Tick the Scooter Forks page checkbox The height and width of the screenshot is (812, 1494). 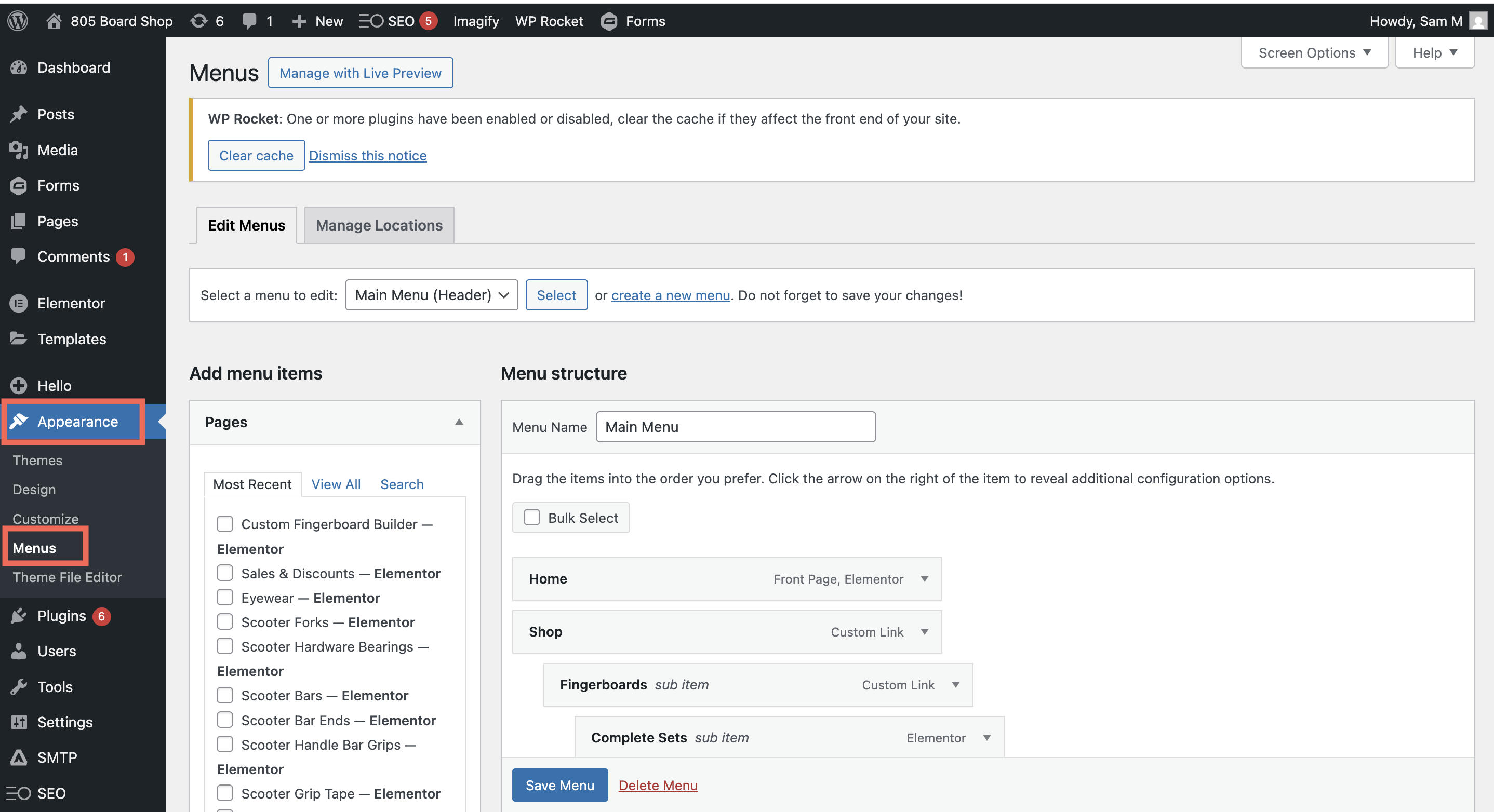click(x=225, y=622)
